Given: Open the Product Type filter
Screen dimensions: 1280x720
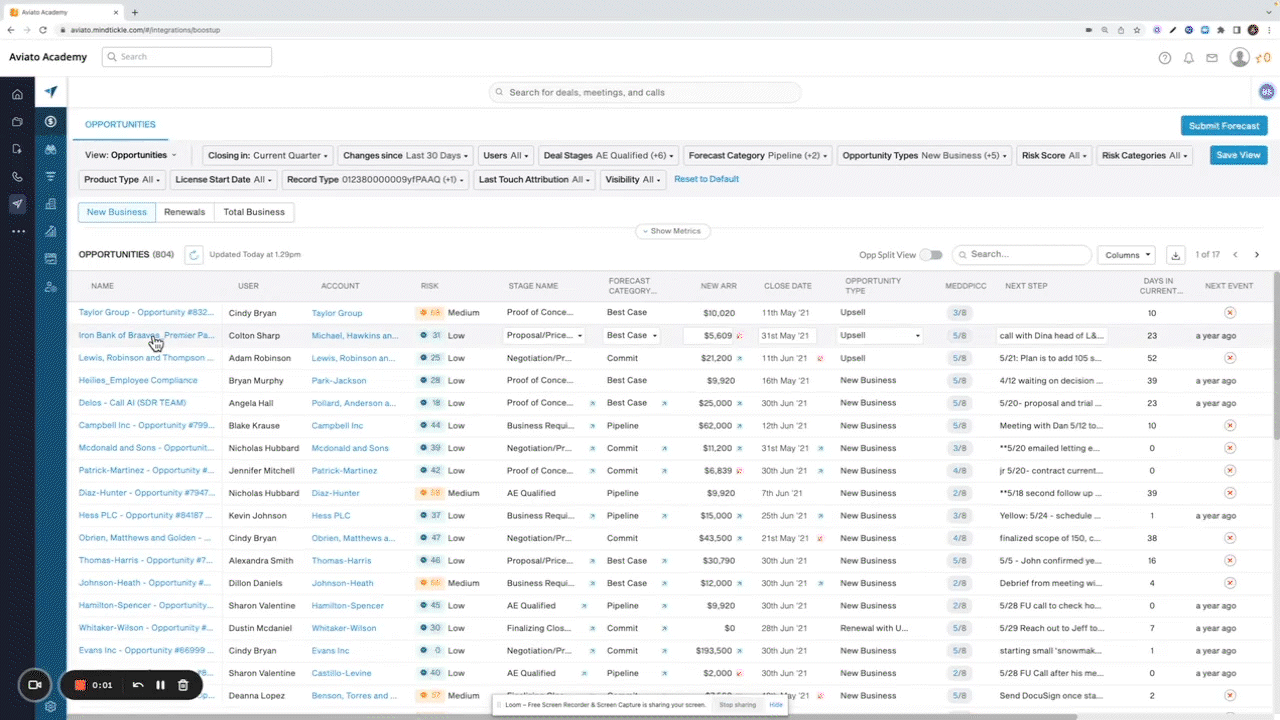Looking at the screenshot, I should click(122, 180).
